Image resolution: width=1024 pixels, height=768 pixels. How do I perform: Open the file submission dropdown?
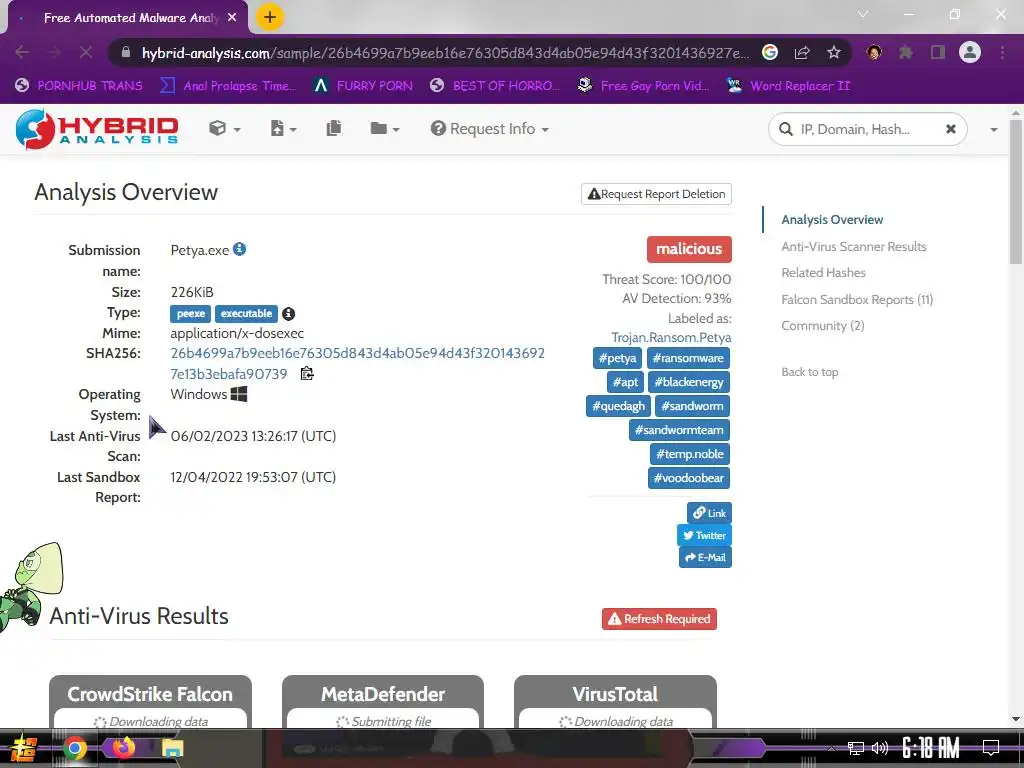[x=283, y=129]
